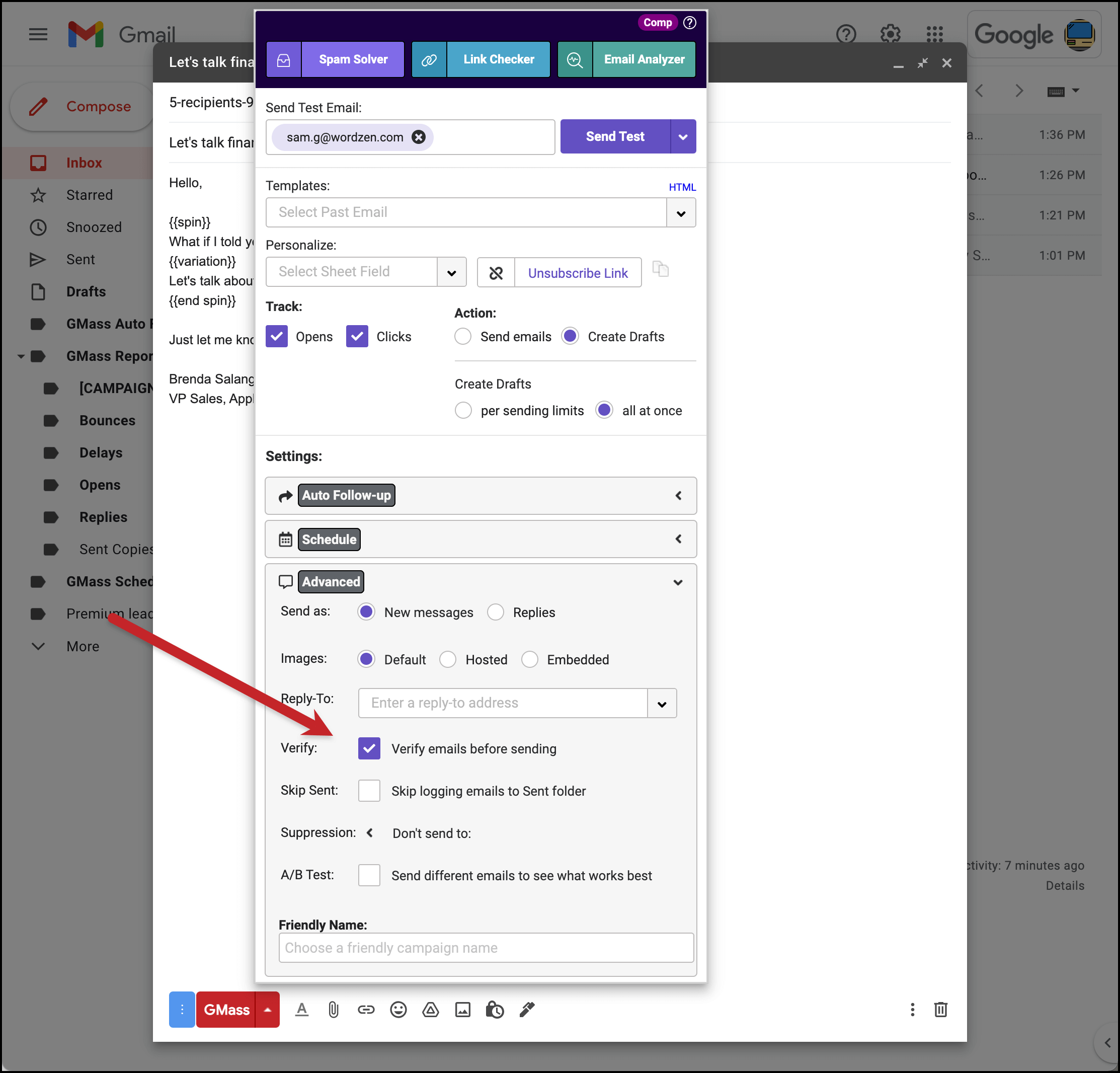The height and width of the screenshot is (1073, 1120).
Task: Open the Gmail main menu hamburger icon
Action: [x=38, y=34]
